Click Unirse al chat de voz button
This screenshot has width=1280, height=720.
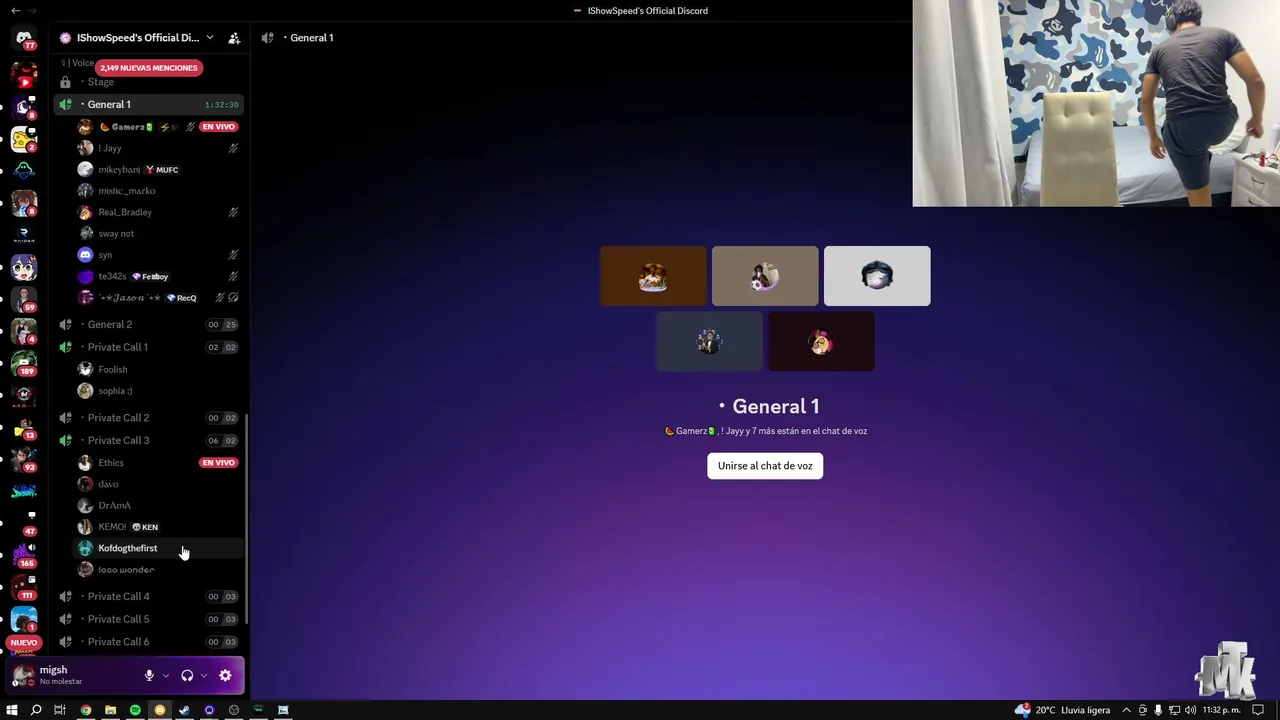tap(765, 466)
